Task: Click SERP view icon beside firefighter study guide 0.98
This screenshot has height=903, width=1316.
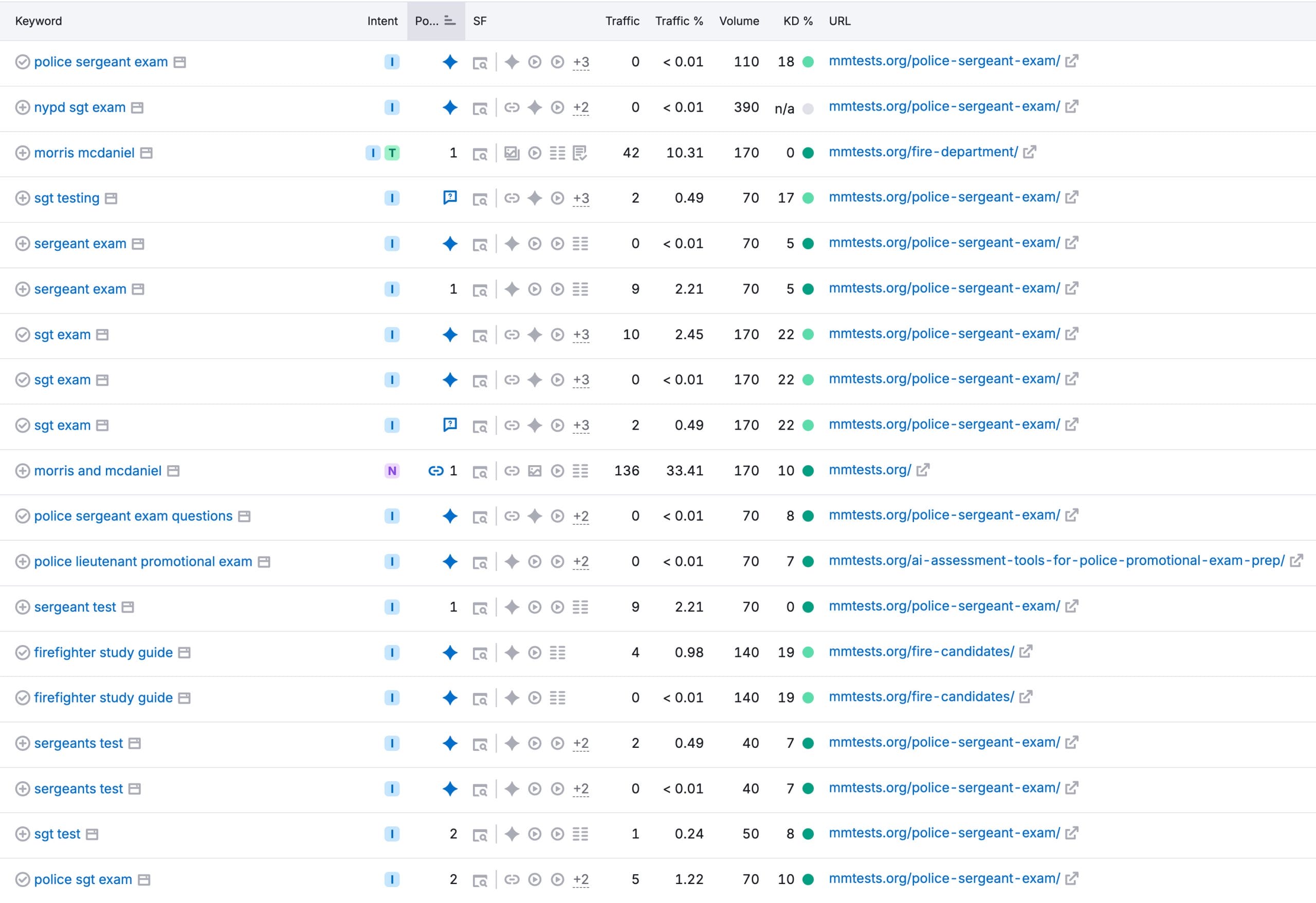Action: [184, 653]
